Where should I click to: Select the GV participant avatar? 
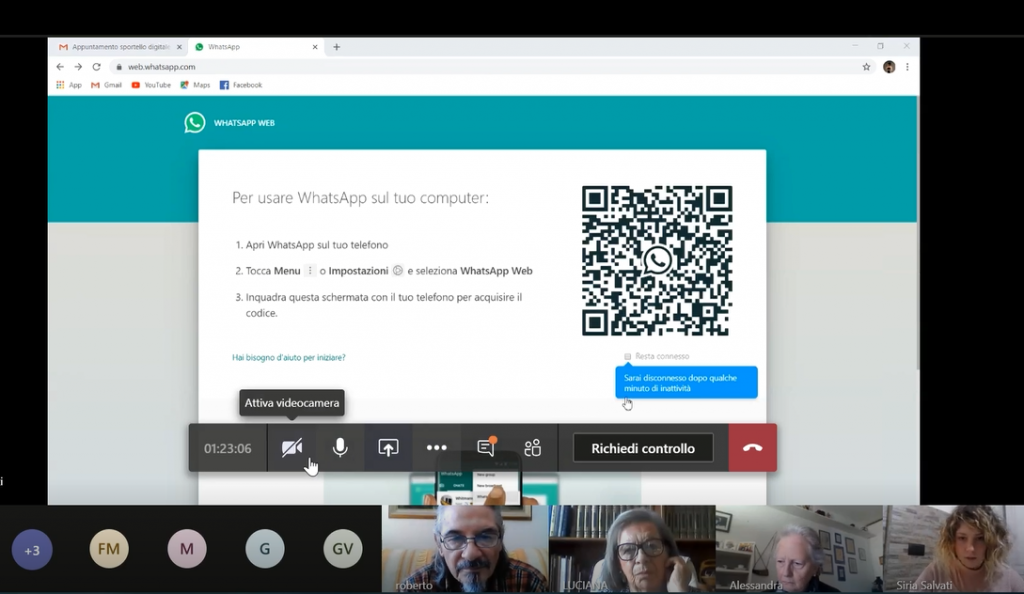[x=343, y=549]
